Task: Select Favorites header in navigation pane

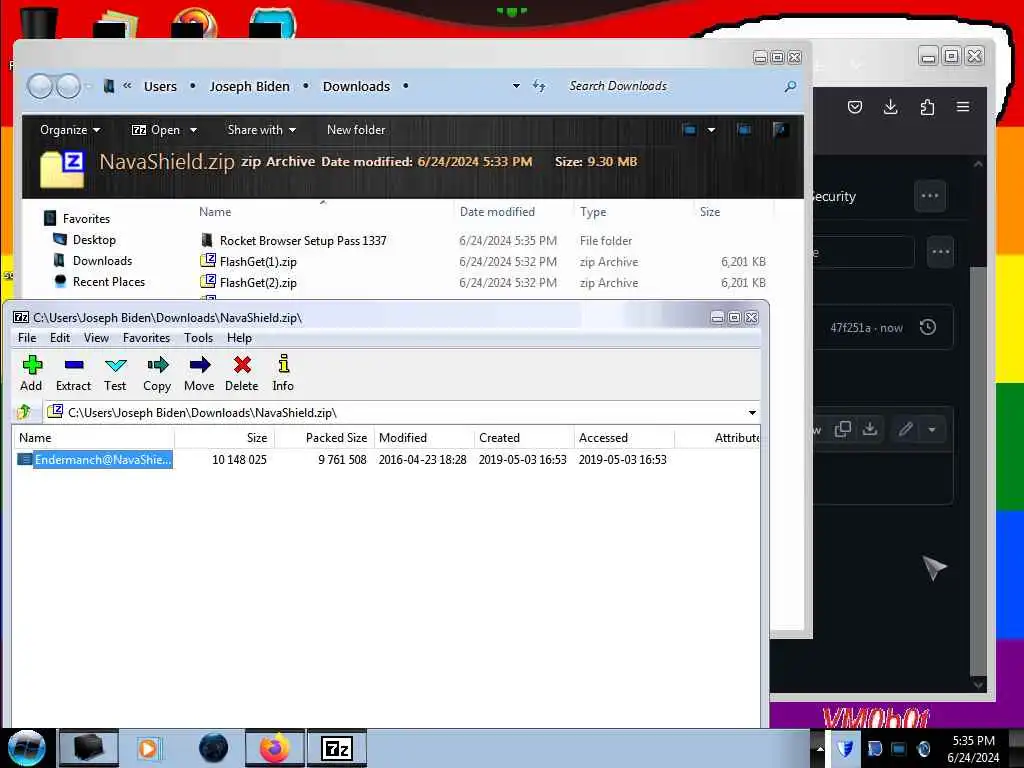Action: [86, 219]
